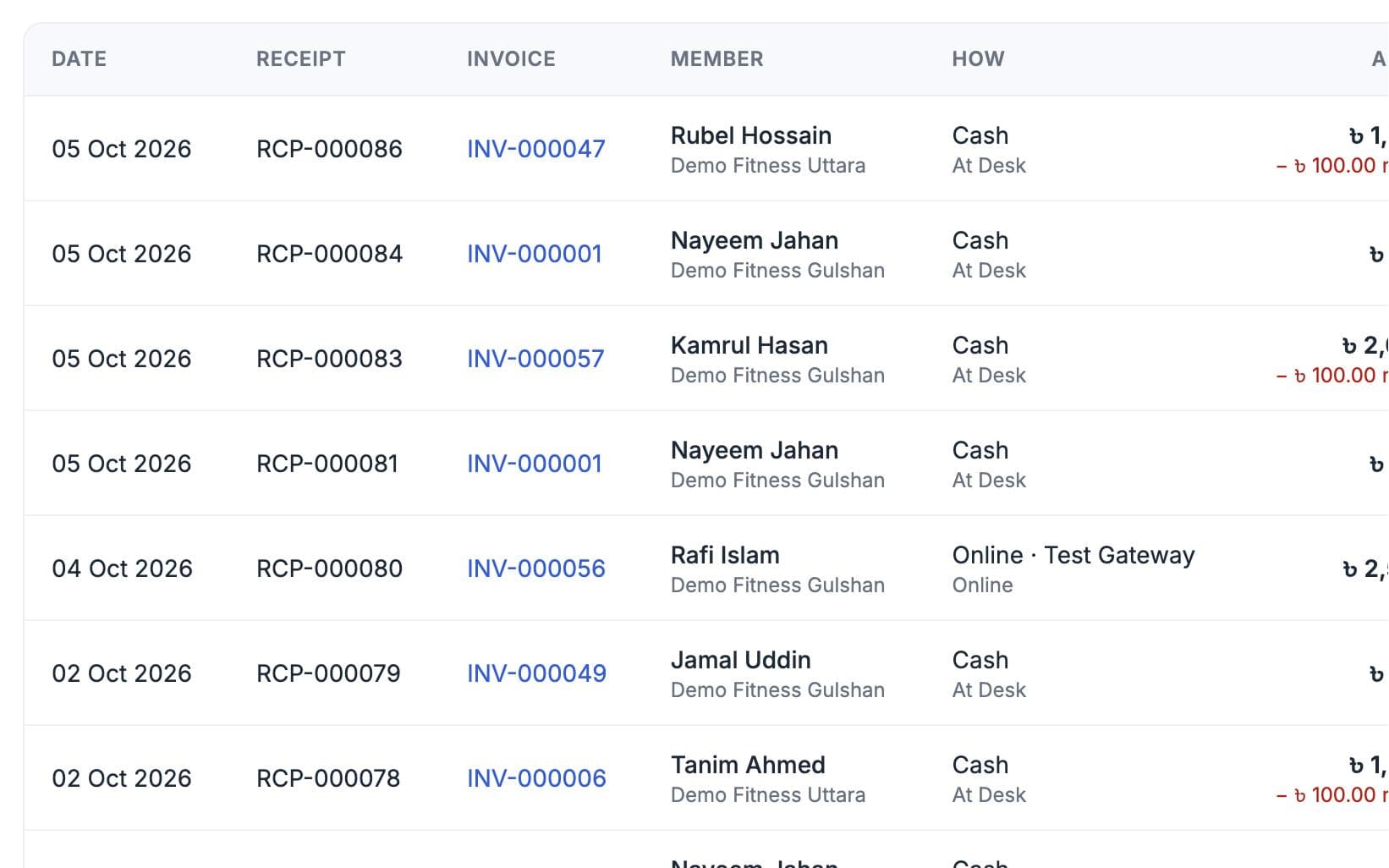Click the INVOICE column header
This screenshot has width=1389, height=868.
(x=511, y=59)
